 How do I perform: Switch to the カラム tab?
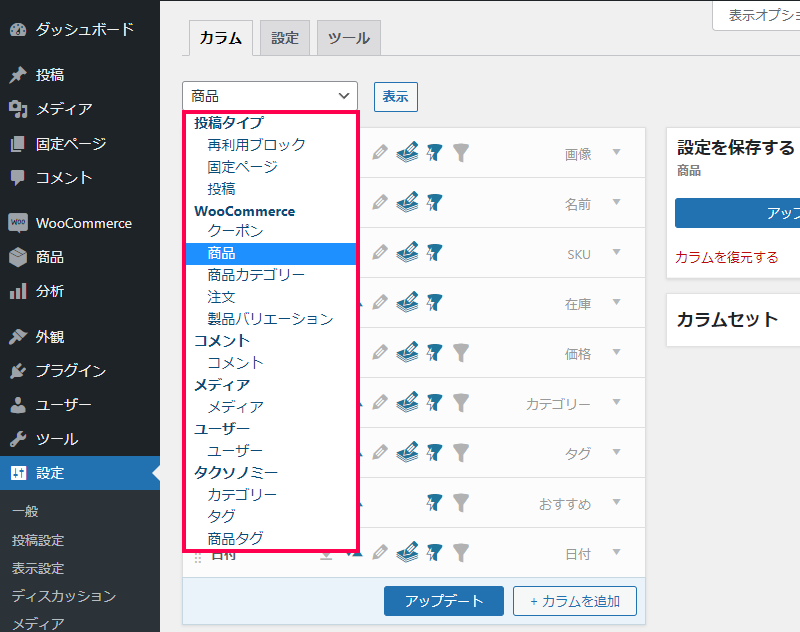click(220, 38)
